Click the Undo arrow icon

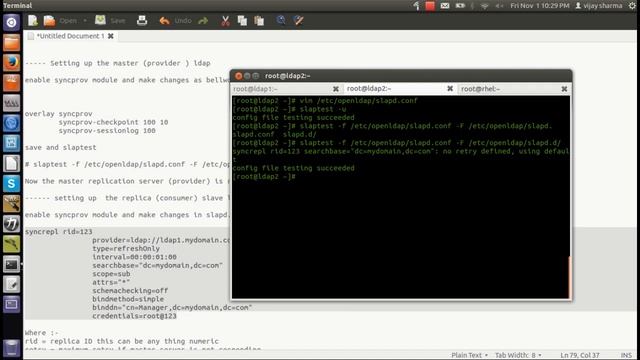coord(164,20)
